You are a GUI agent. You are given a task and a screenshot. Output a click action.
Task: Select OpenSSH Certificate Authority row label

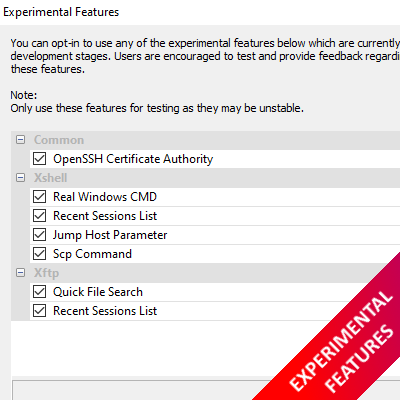[133, 159]
